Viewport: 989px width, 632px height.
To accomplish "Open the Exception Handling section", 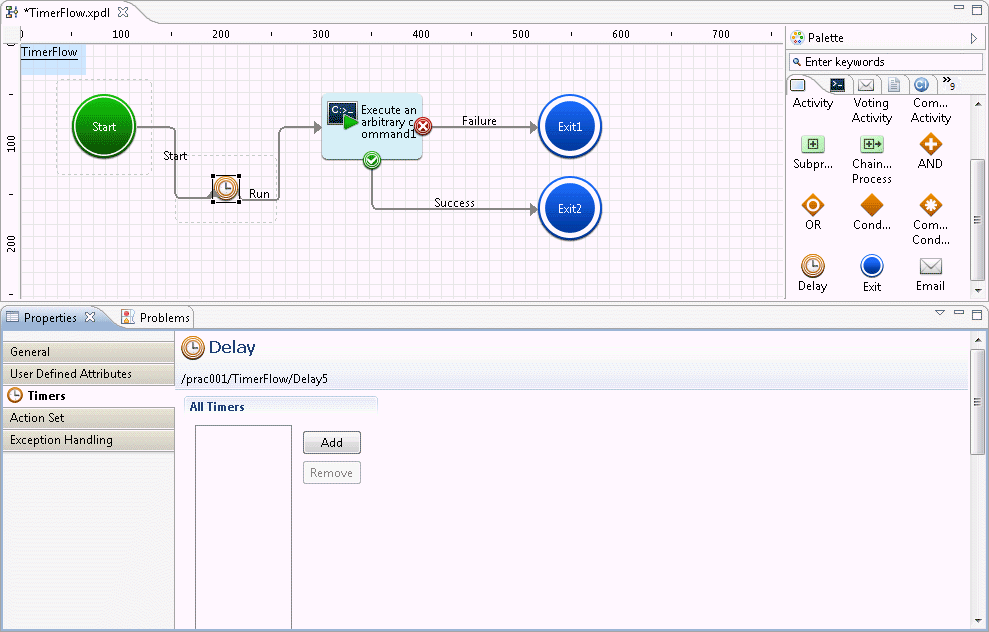I will 88,440.
